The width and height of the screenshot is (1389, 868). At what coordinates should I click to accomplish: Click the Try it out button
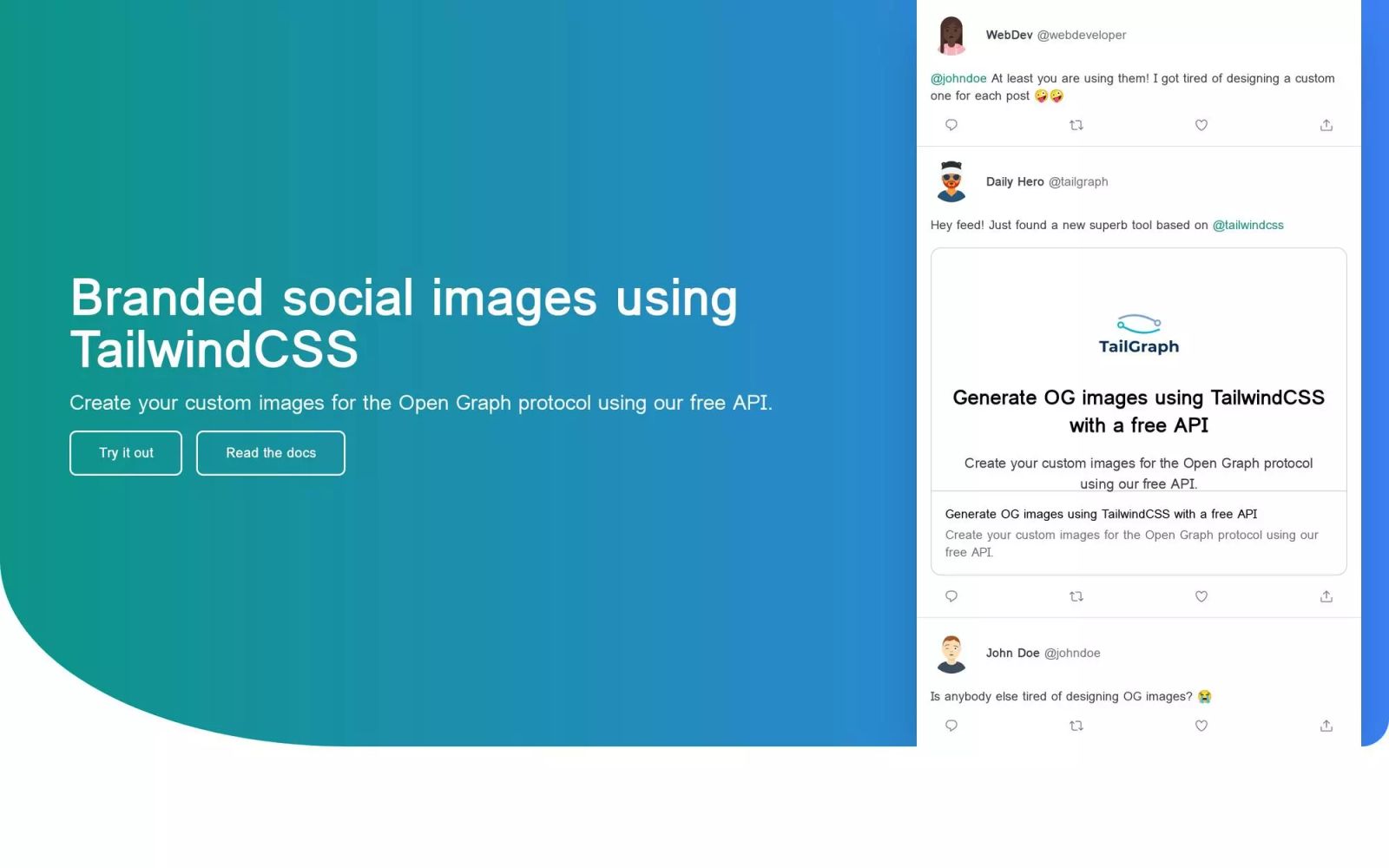pos(126,453)
